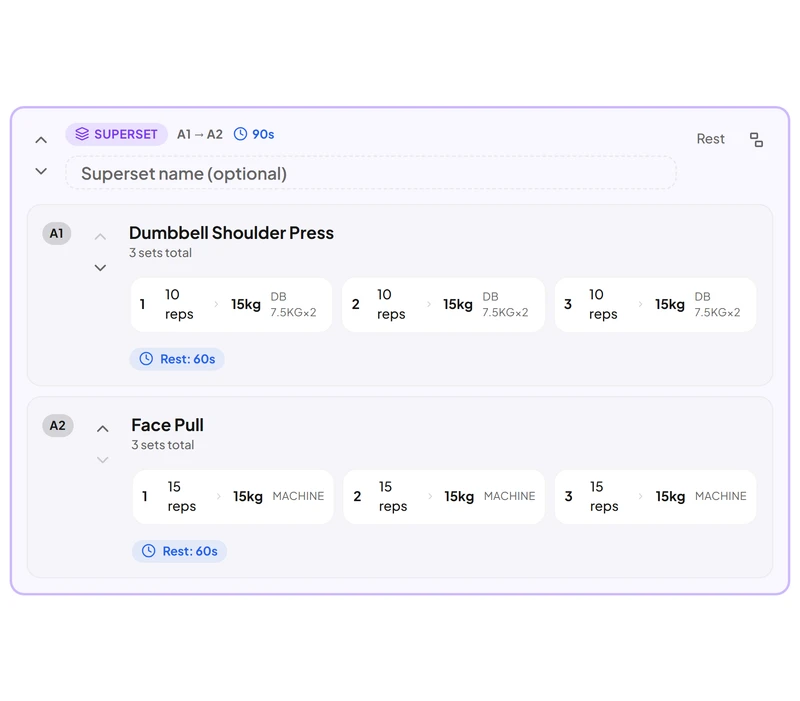
Task: Click clock icon in Shoulder Press rest pill
Action: (x=146, y=359)
